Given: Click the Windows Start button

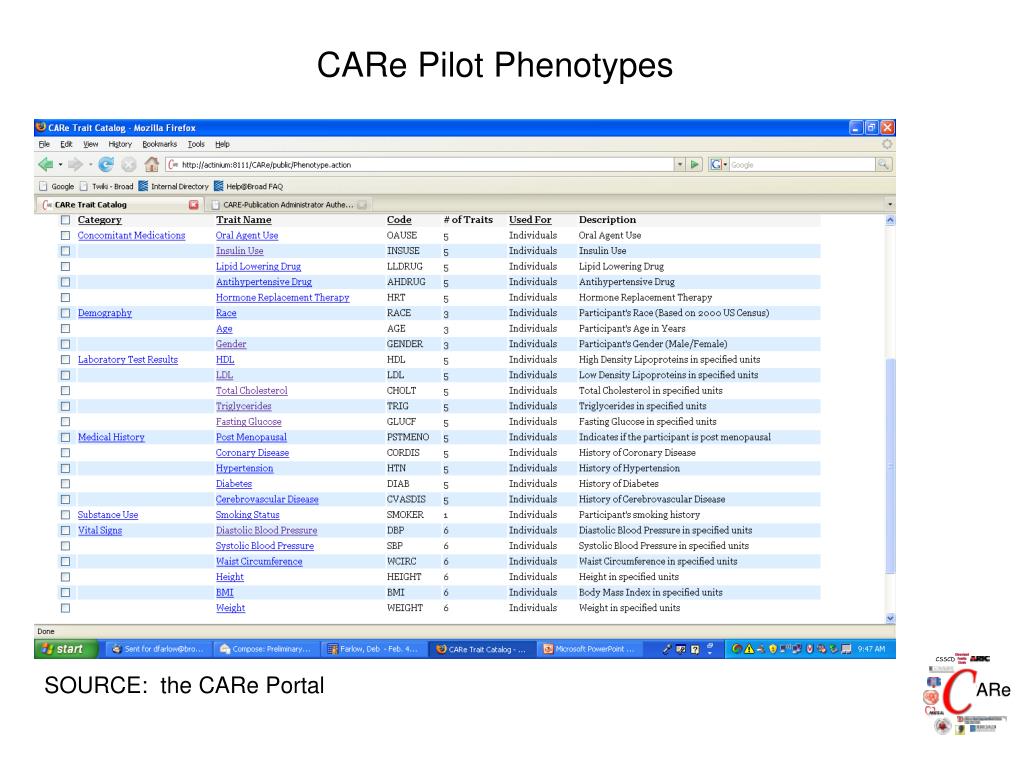Looking at the screenshot, I should pos(65,648).
